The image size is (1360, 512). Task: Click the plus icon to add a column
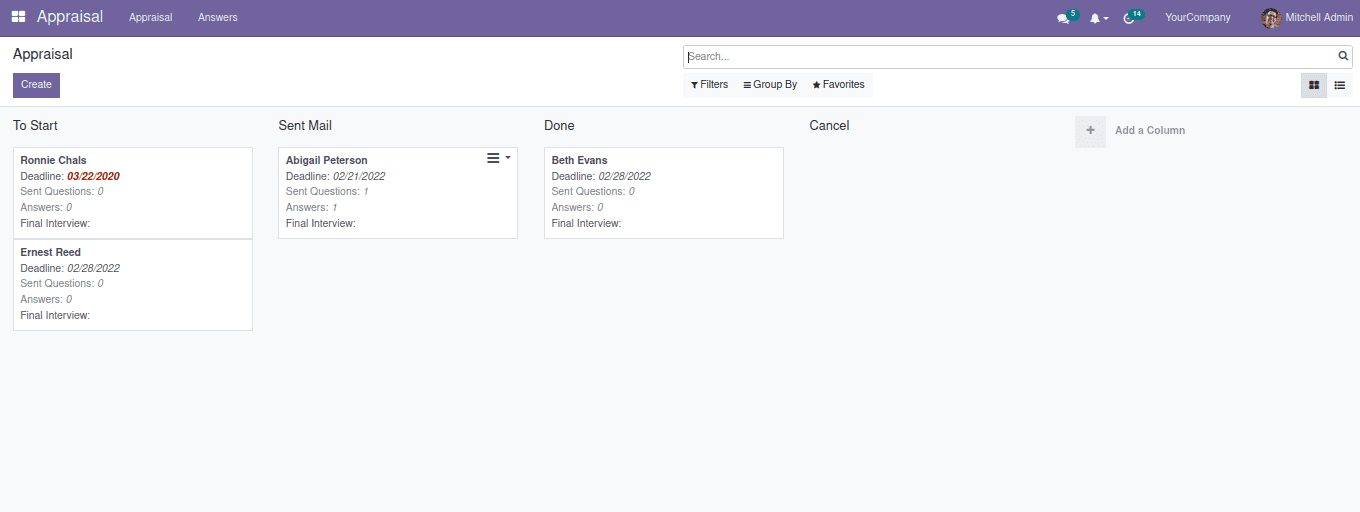point(1090,131)
